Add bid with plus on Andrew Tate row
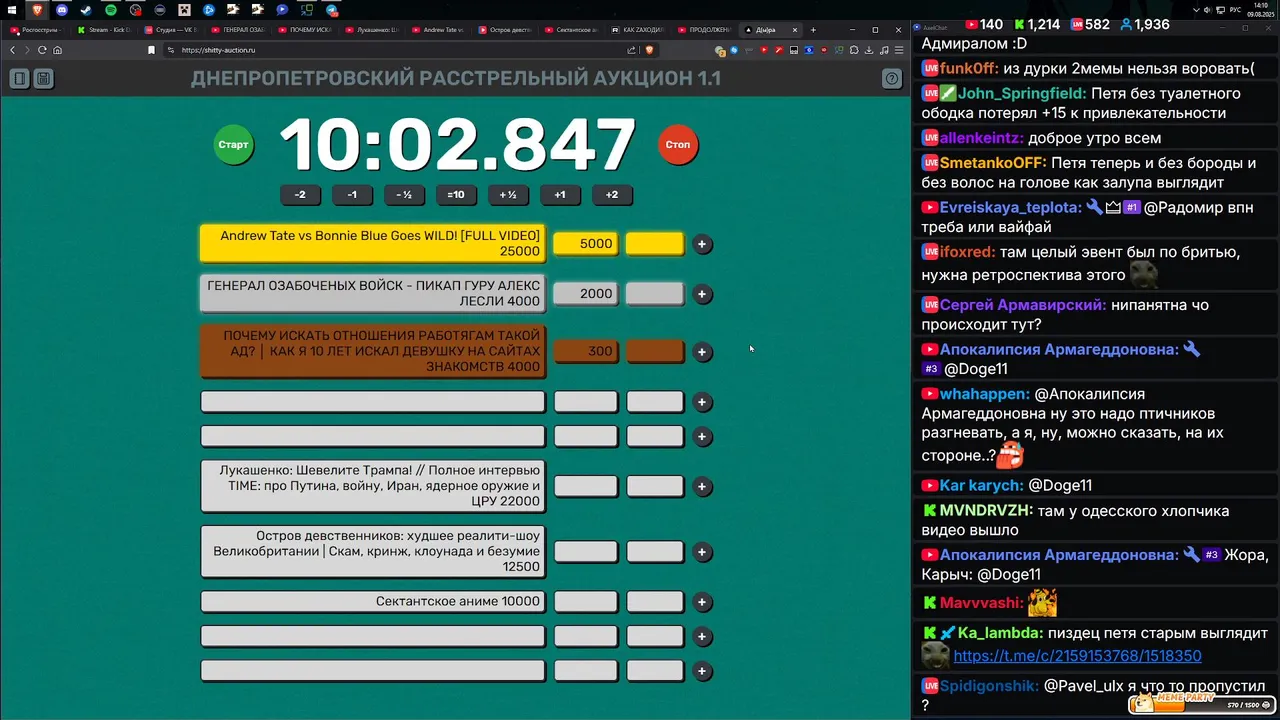1280x720 pixels. (x=702, y=244)
